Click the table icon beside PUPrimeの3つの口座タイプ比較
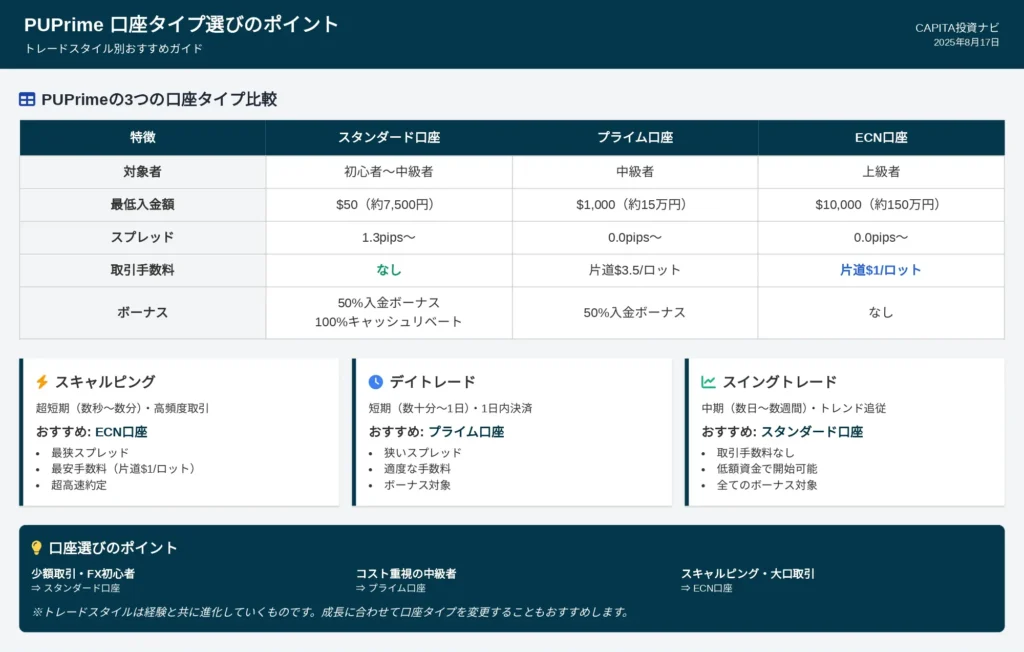This screenshot has height=652, width=1024. click(27, 99)
